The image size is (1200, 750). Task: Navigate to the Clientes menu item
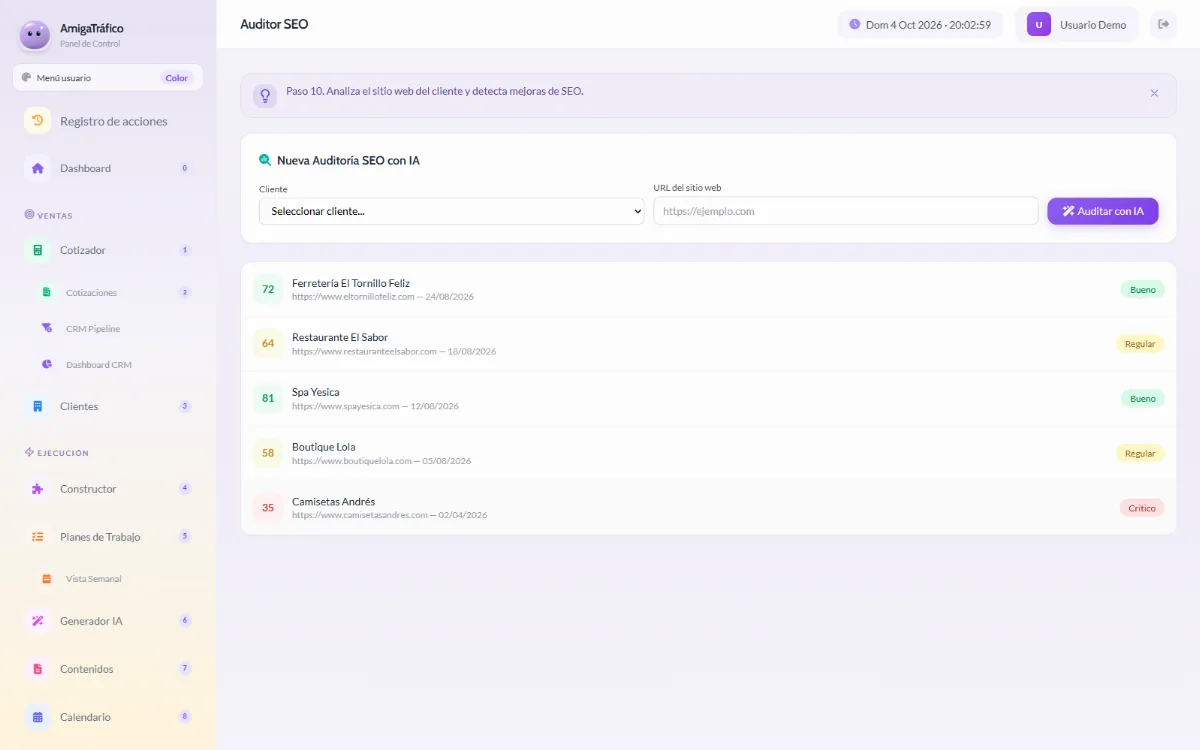pyautogui.click(x=108, y=406)
